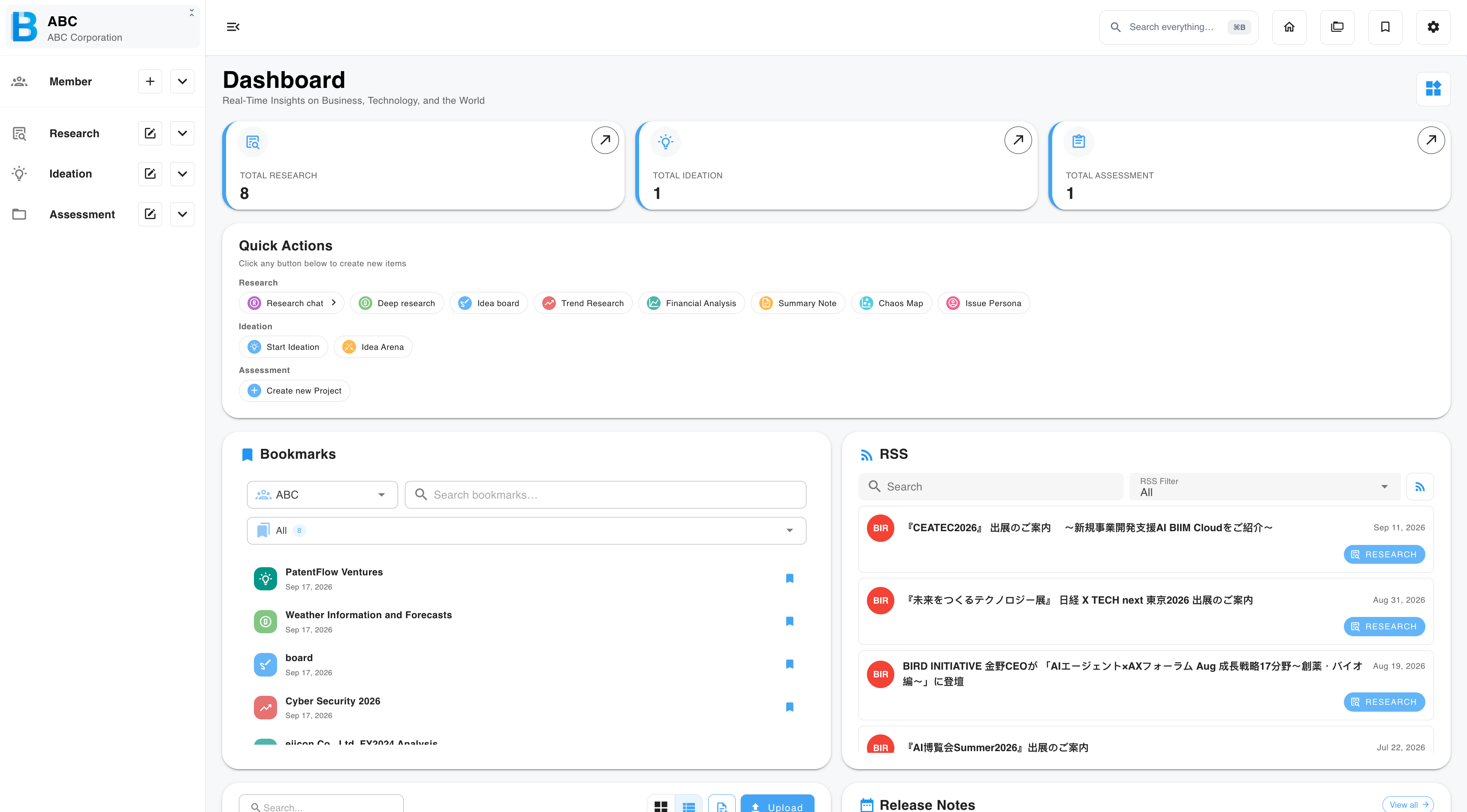Image resolution: width=1467 pixels, height=812 pixels.
Task: Expand Research chat options arrow
Action: (x=334, y=303)
